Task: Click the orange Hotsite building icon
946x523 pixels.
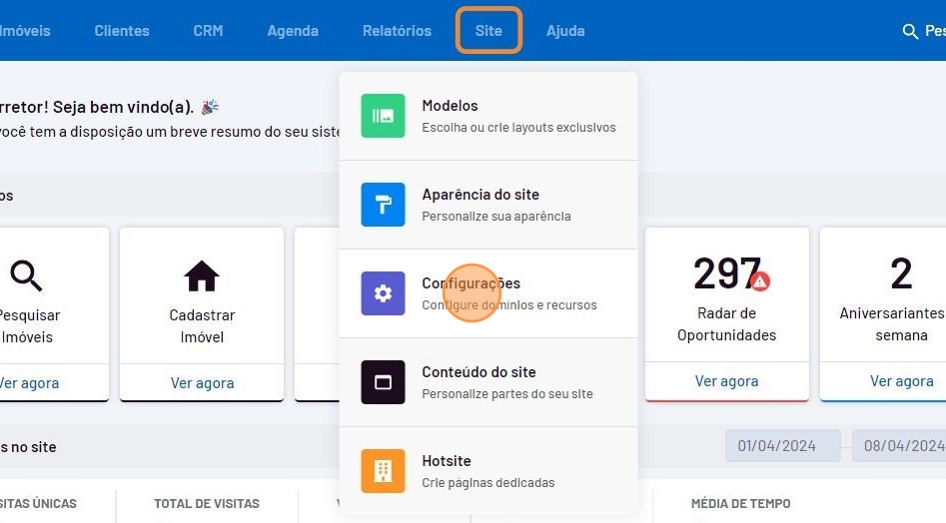Action: point(383,471)
